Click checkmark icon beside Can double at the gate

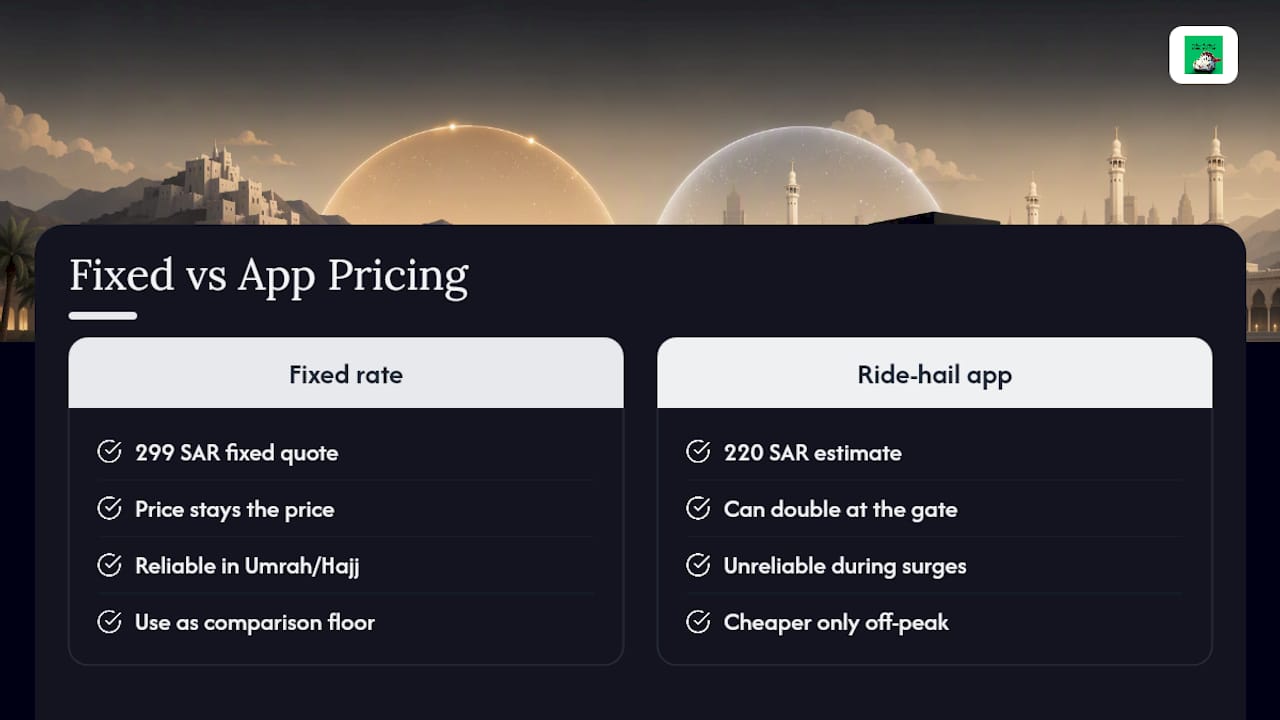(698, 509)
